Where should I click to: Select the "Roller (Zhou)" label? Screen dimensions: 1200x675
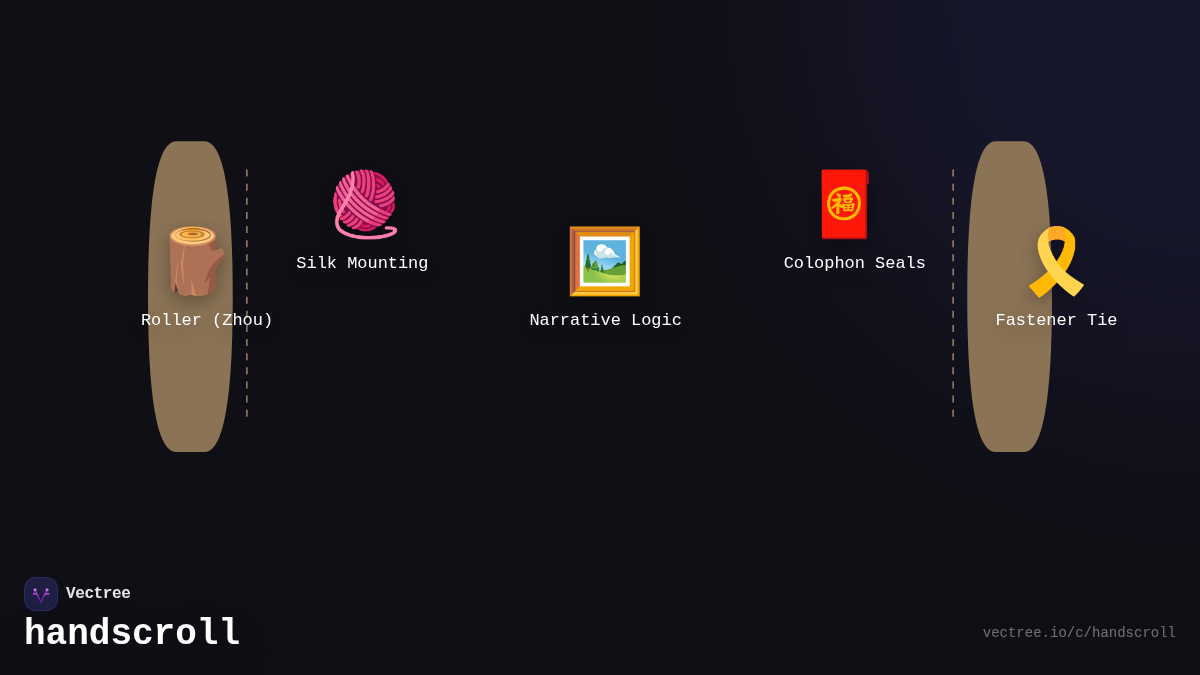[x=207, y=320]
